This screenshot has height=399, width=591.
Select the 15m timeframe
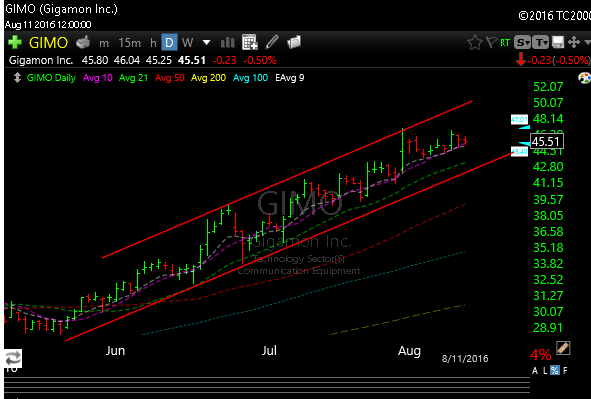(x=129, y=43)
